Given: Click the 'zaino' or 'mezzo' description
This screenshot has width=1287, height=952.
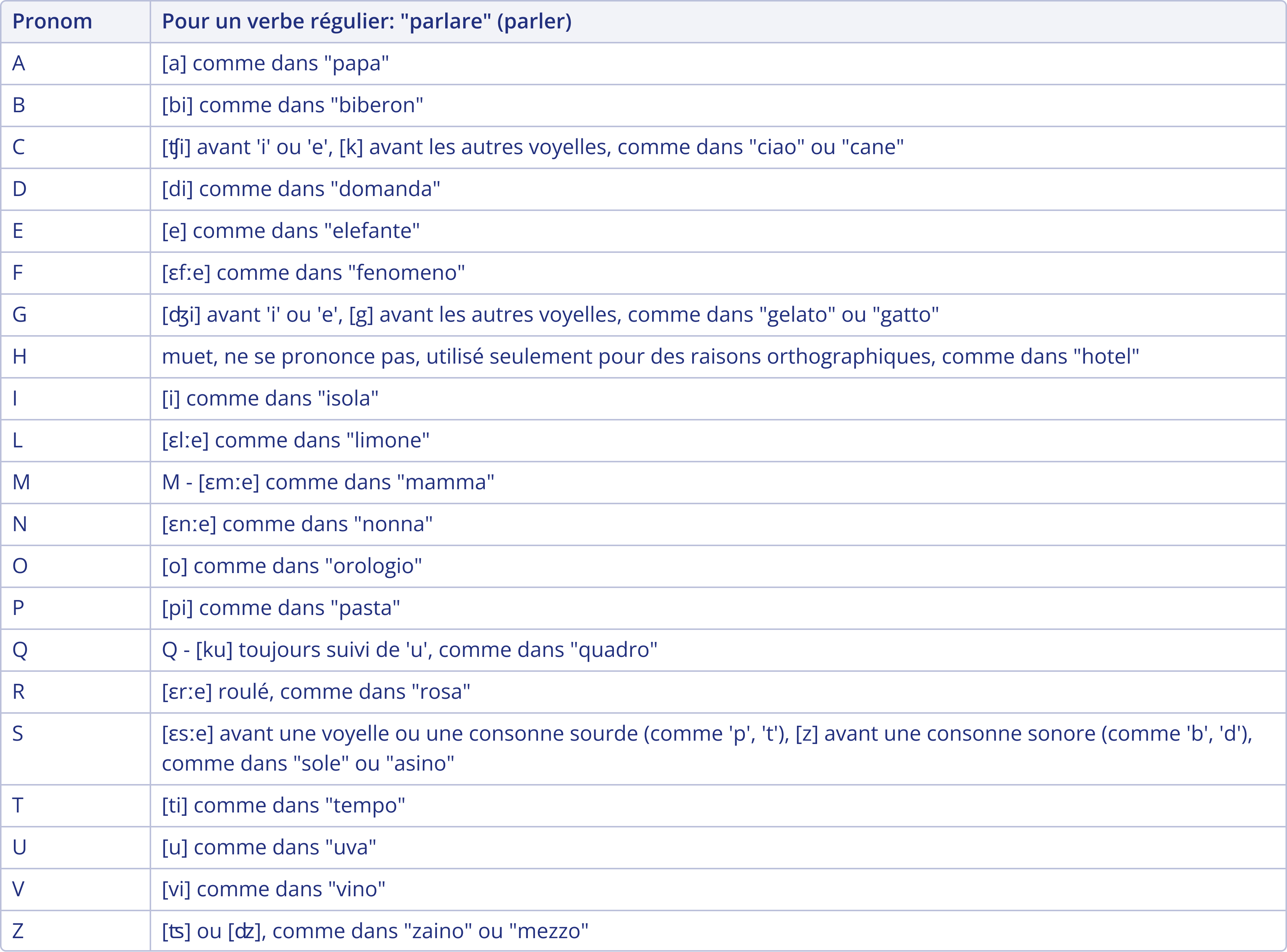Looking at the screenshot, I should [x=375, y=931].
